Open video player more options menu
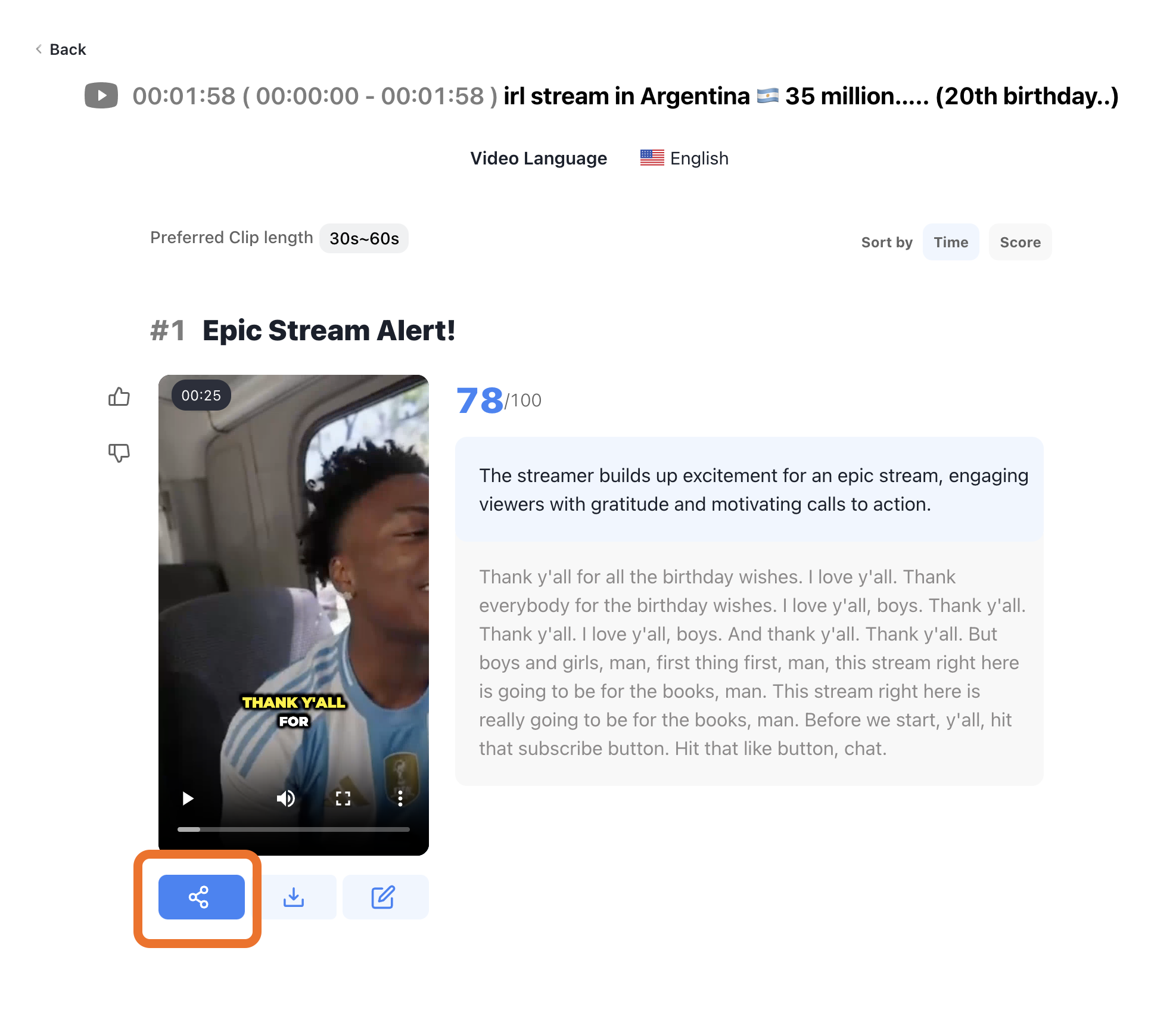The image size is (1176, 1013). coord(400,798)
